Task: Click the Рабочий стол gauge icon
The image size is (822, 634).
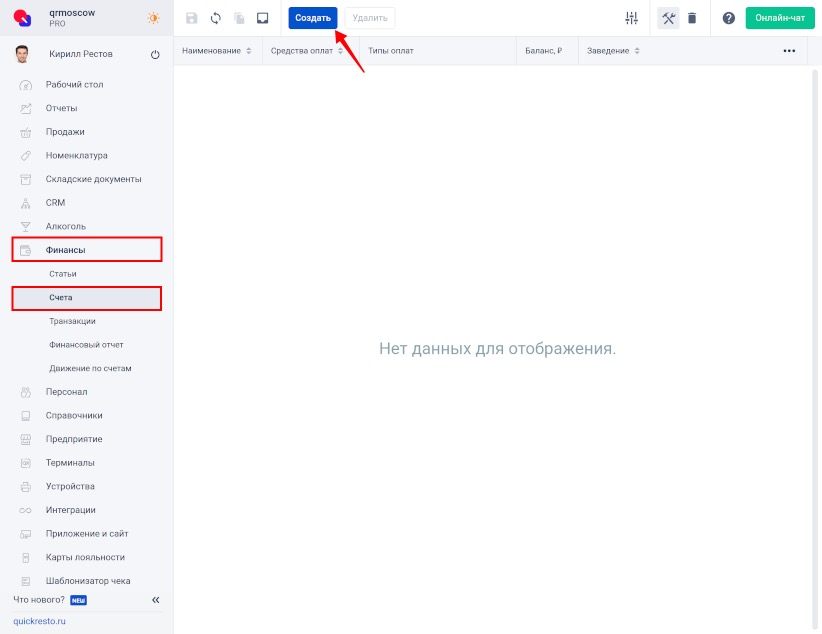Action: 25,85
